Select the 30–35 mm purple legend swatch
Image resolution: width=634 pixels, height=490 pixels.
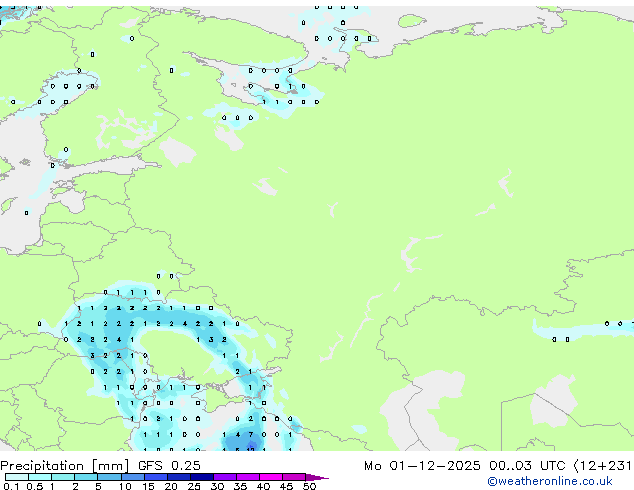(x=225, y=477)
